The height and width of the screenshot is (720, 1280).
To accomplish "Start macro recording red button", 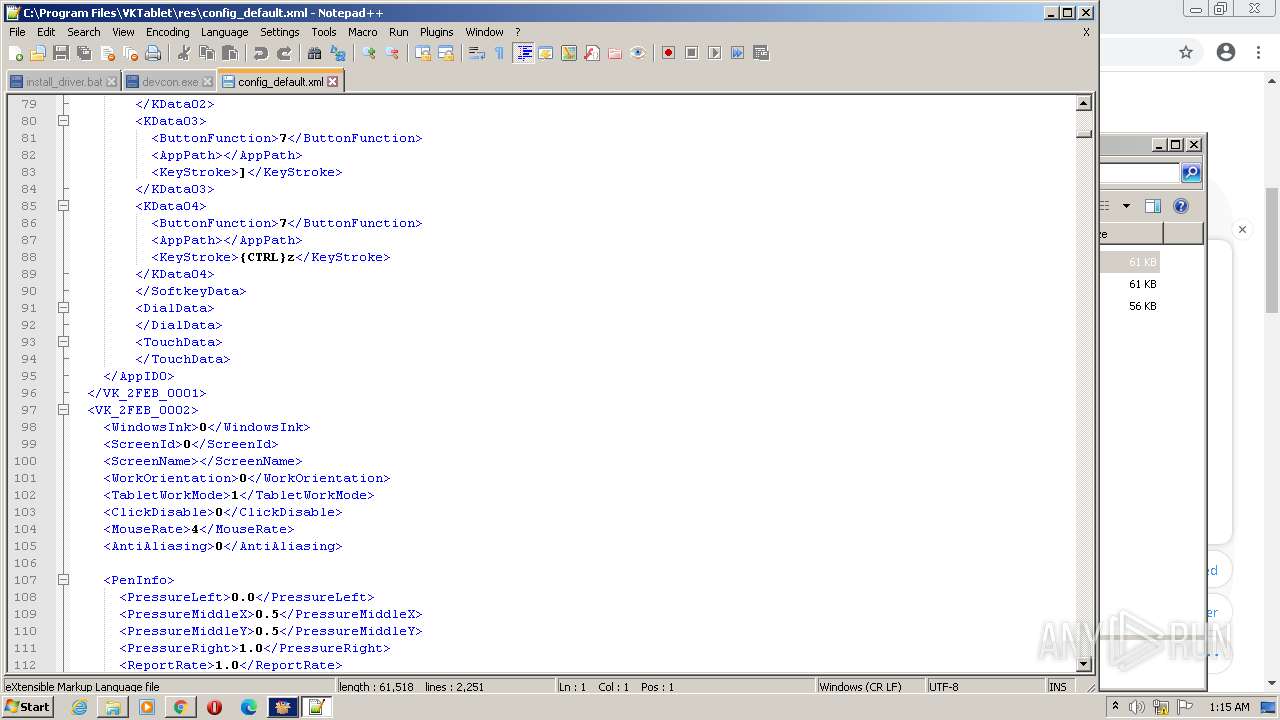I will coord(668,53).
